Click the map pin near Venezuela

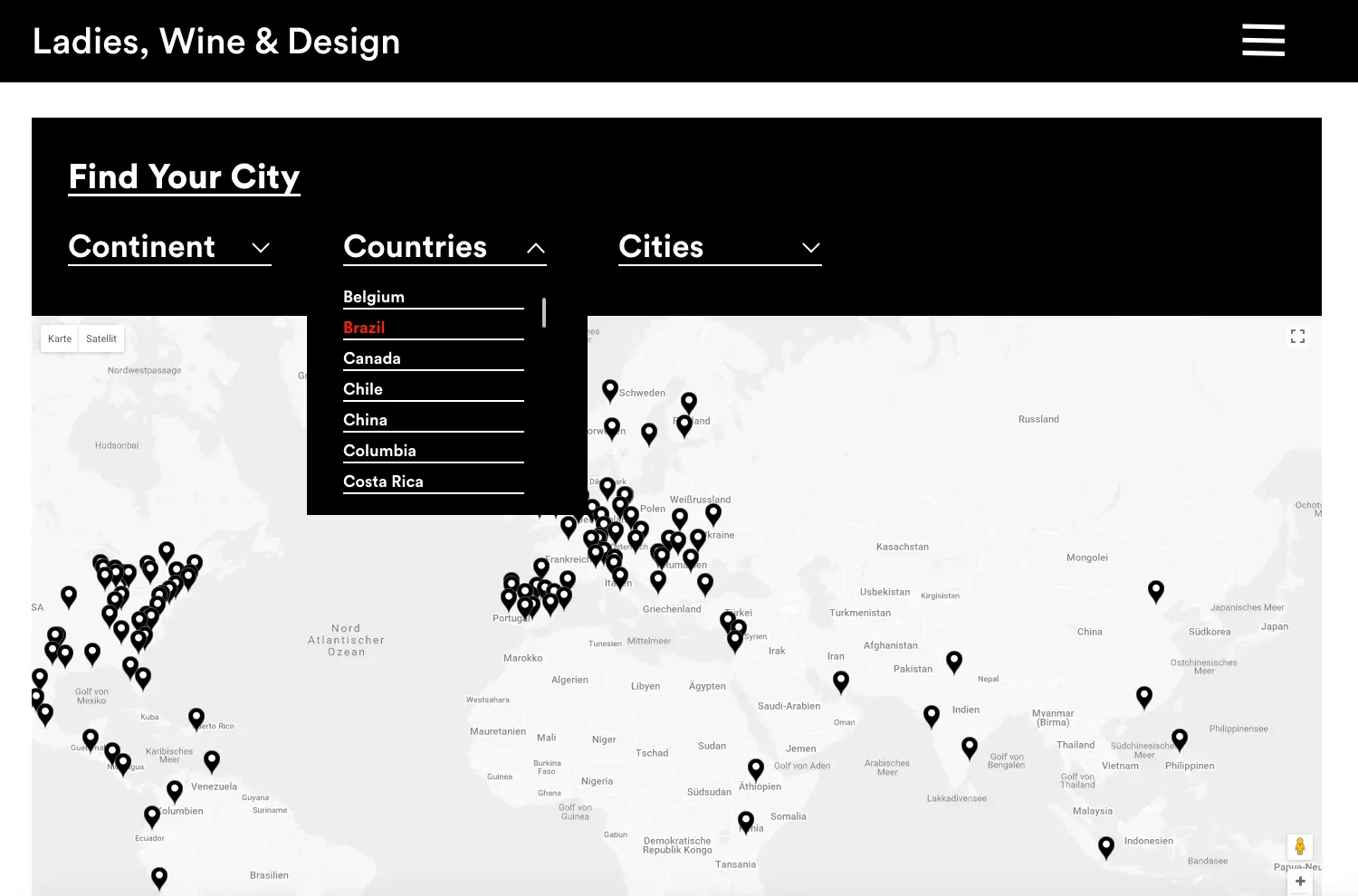175,791
